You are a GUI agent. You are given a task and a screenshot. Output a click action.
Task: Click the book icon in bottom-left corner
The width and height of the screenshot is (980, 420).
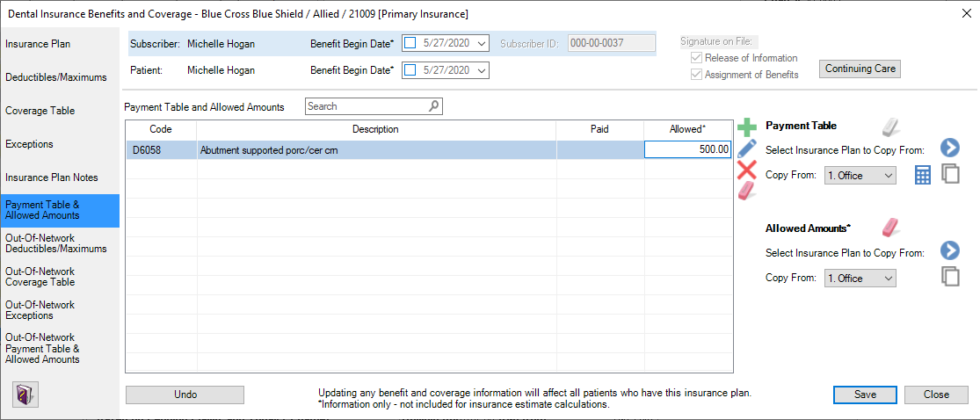click(x=22, y=392)
